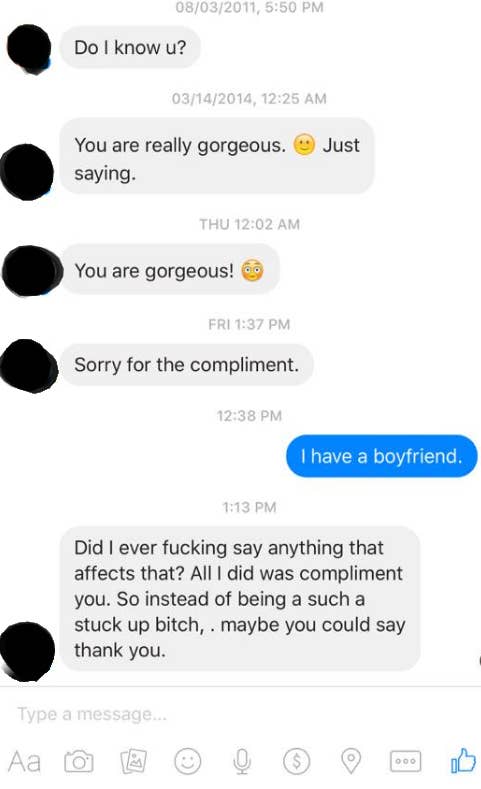Open the more options ellipsis icon
481x789 pixels.
pos(406,761)
